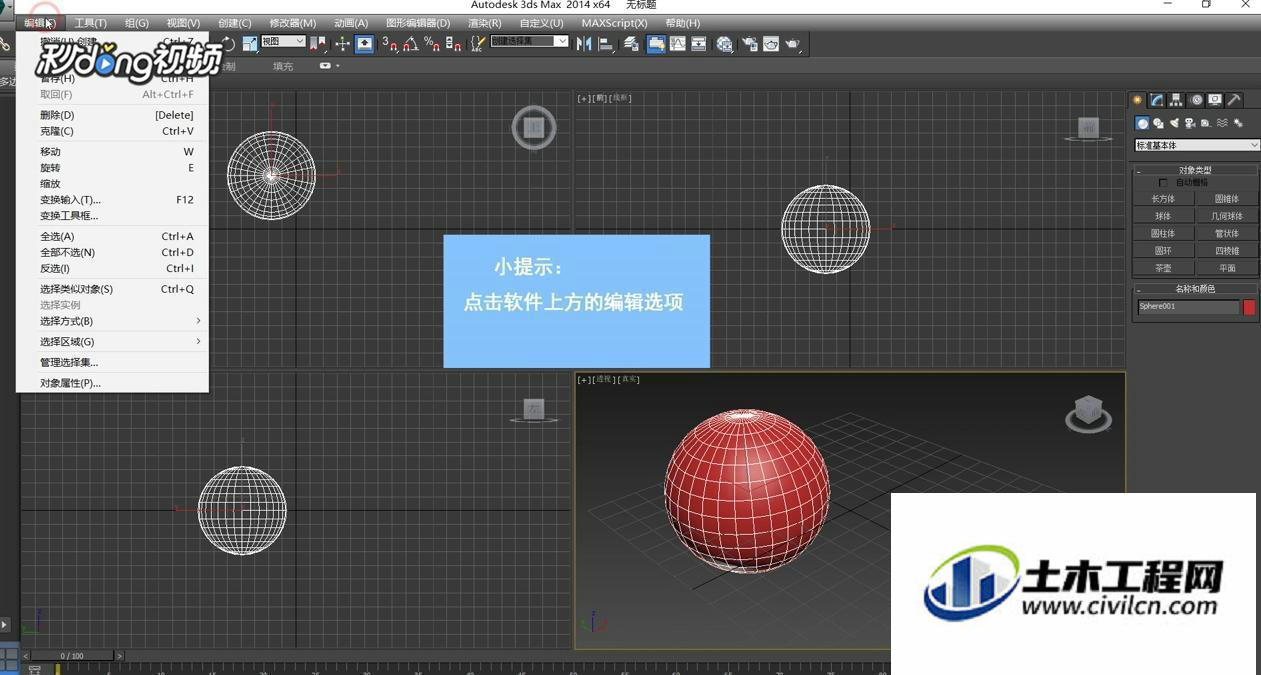The image size is (1261, 675).
Task: Click the Mirror tool icon
Action: pos(584,43)
